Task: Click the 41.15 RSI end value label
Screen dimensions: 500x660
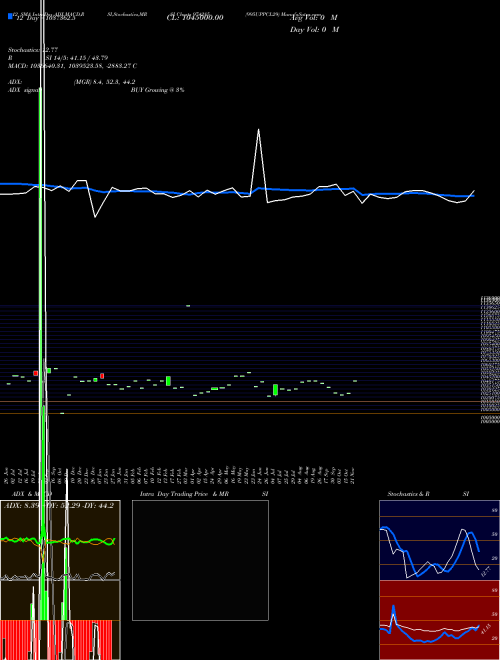Action: coord(485,630)
